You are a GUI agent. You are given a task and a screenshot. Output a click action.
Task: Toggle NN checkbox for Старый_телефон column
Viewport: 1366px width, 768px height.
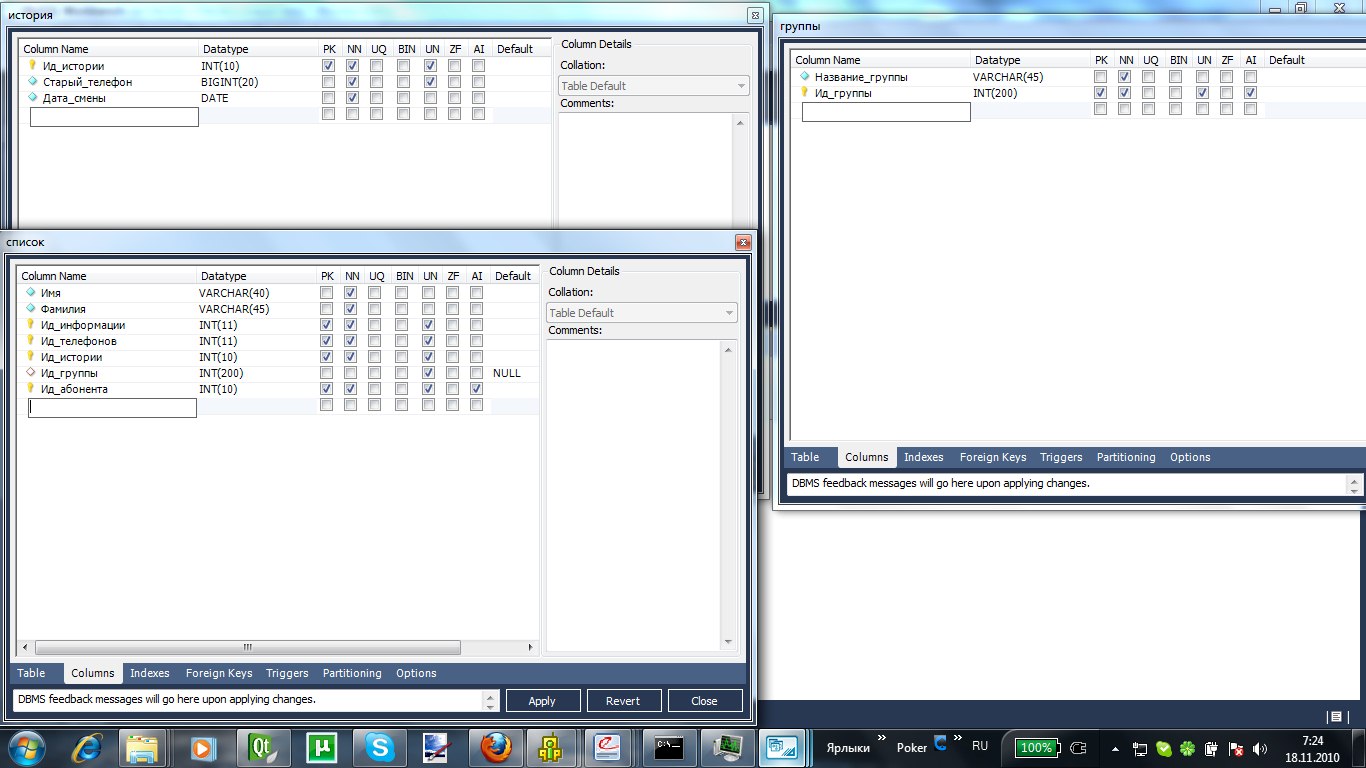352,82
